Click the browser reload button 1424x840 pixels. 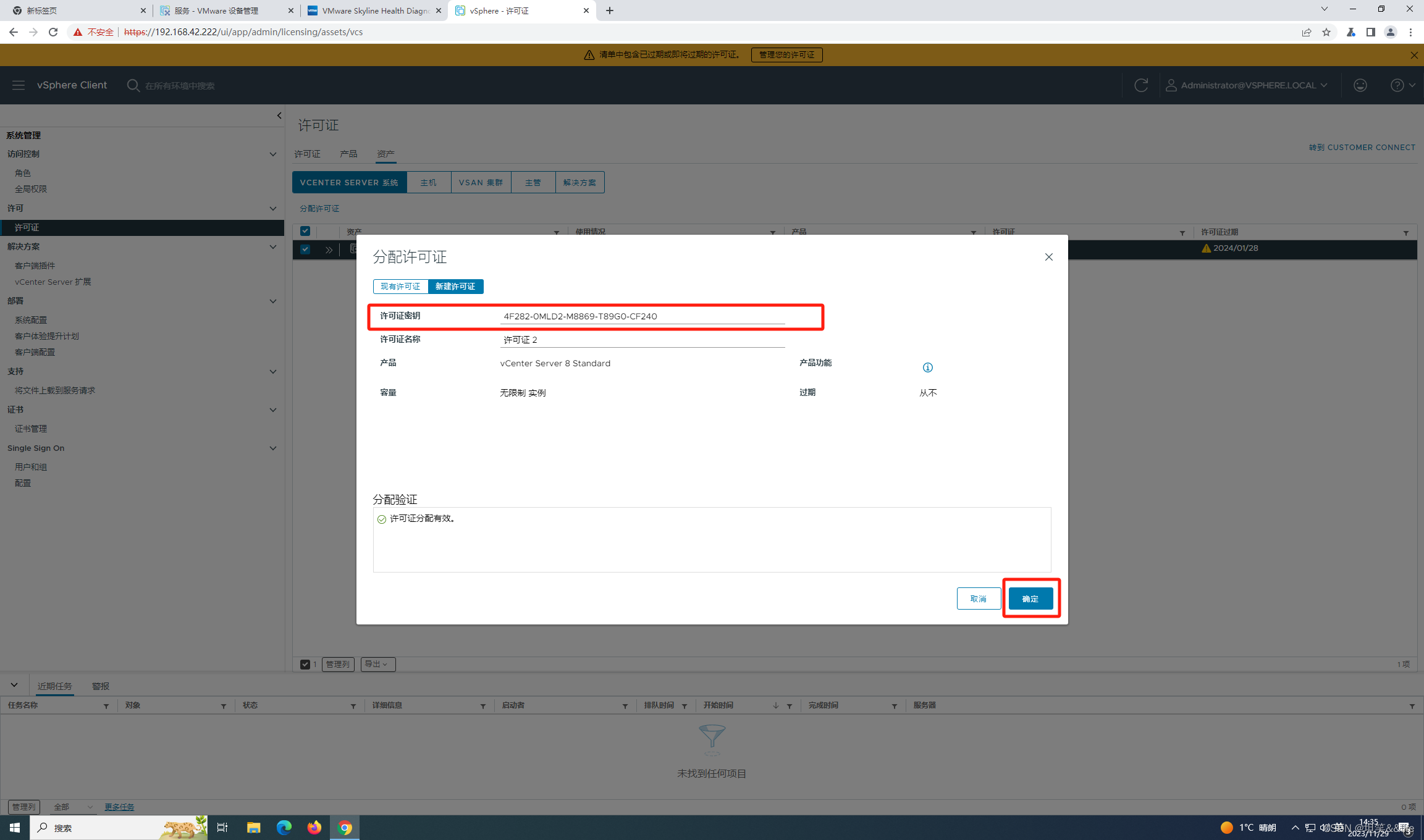[x=53, y=32]
